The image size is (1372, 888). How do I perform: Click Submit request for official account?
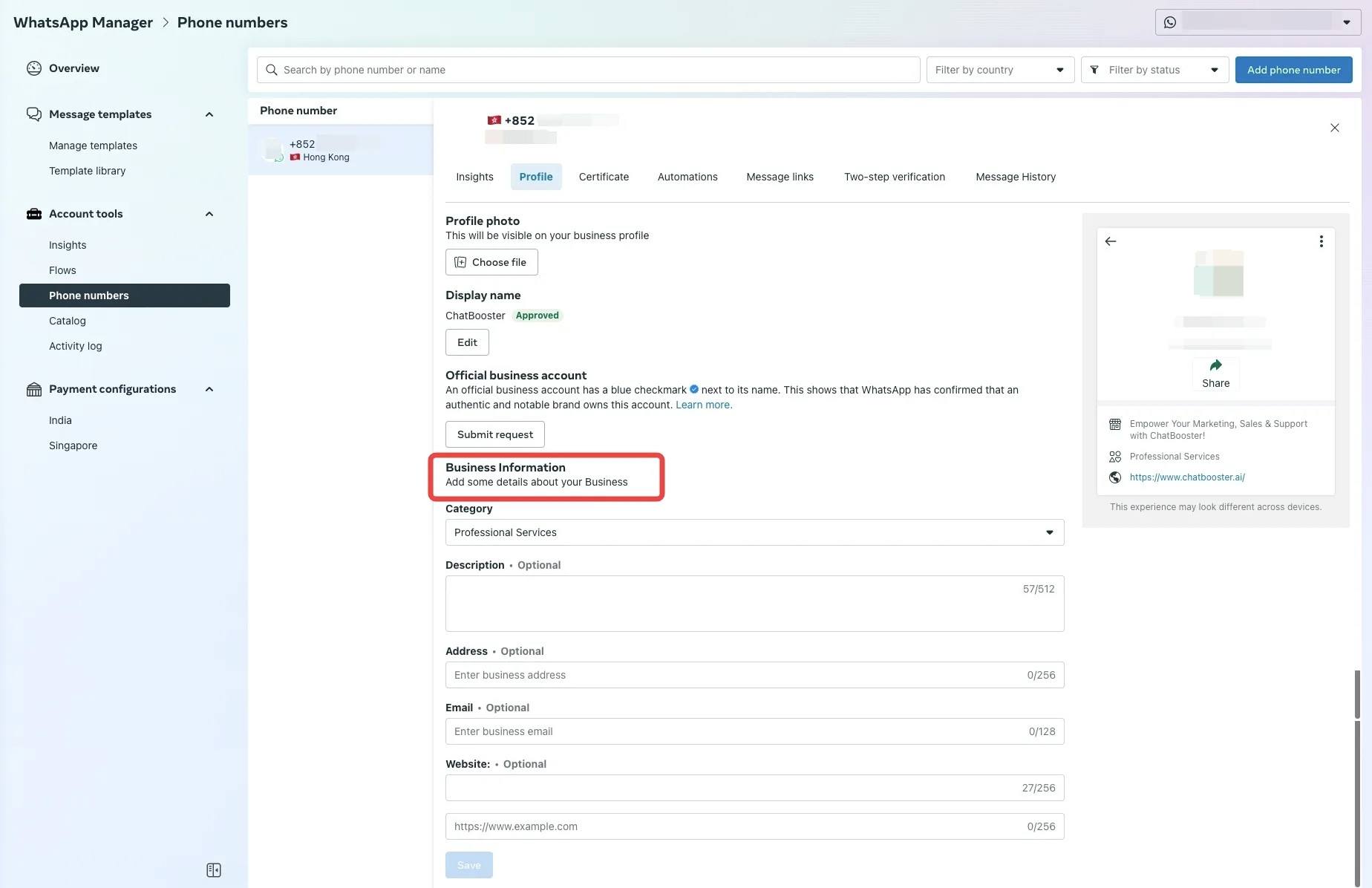click(x=495, y=434)
